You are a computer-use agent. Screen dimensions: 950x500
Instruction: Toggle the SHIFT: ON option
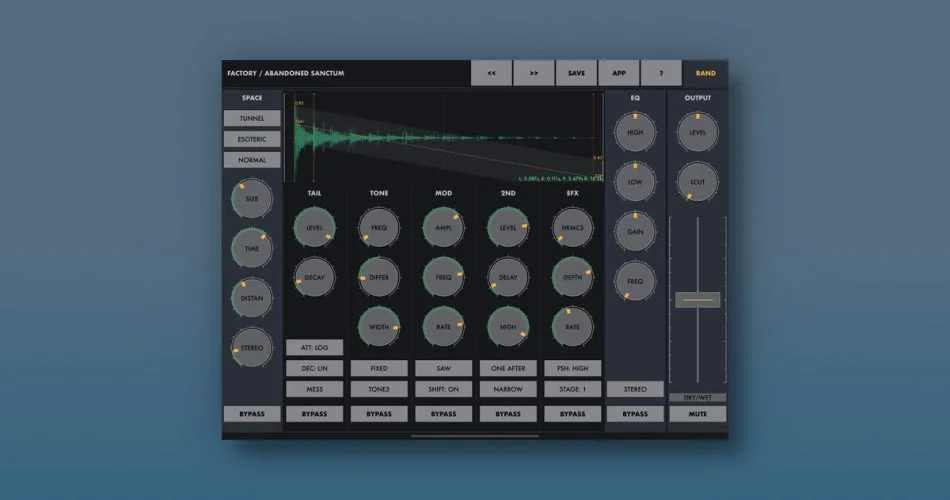point(443,389)
